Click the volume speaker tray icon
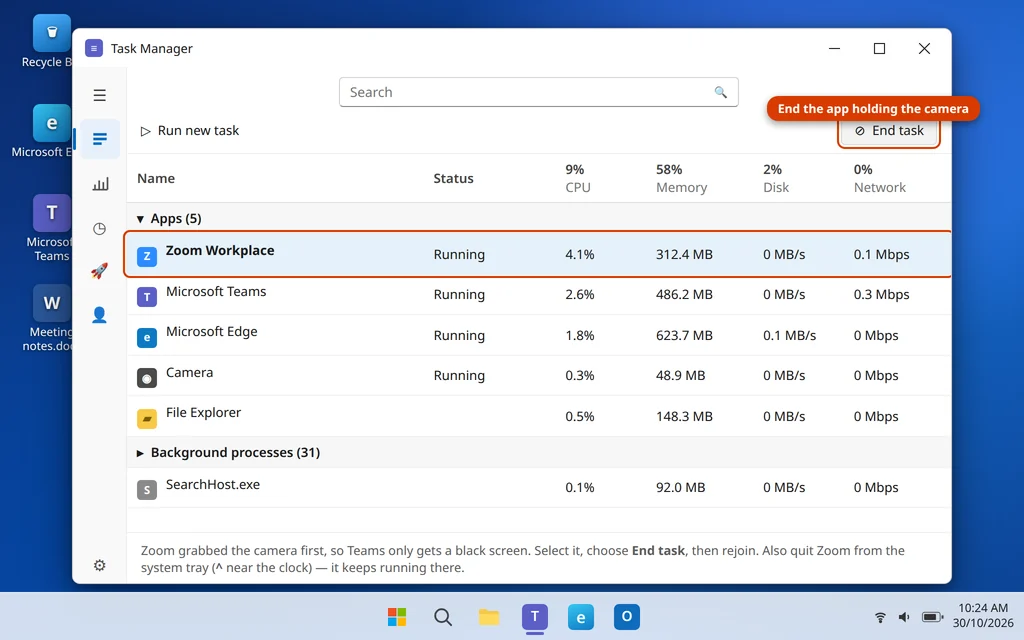The image size is (1024, 640). click(x=904, y=616)
